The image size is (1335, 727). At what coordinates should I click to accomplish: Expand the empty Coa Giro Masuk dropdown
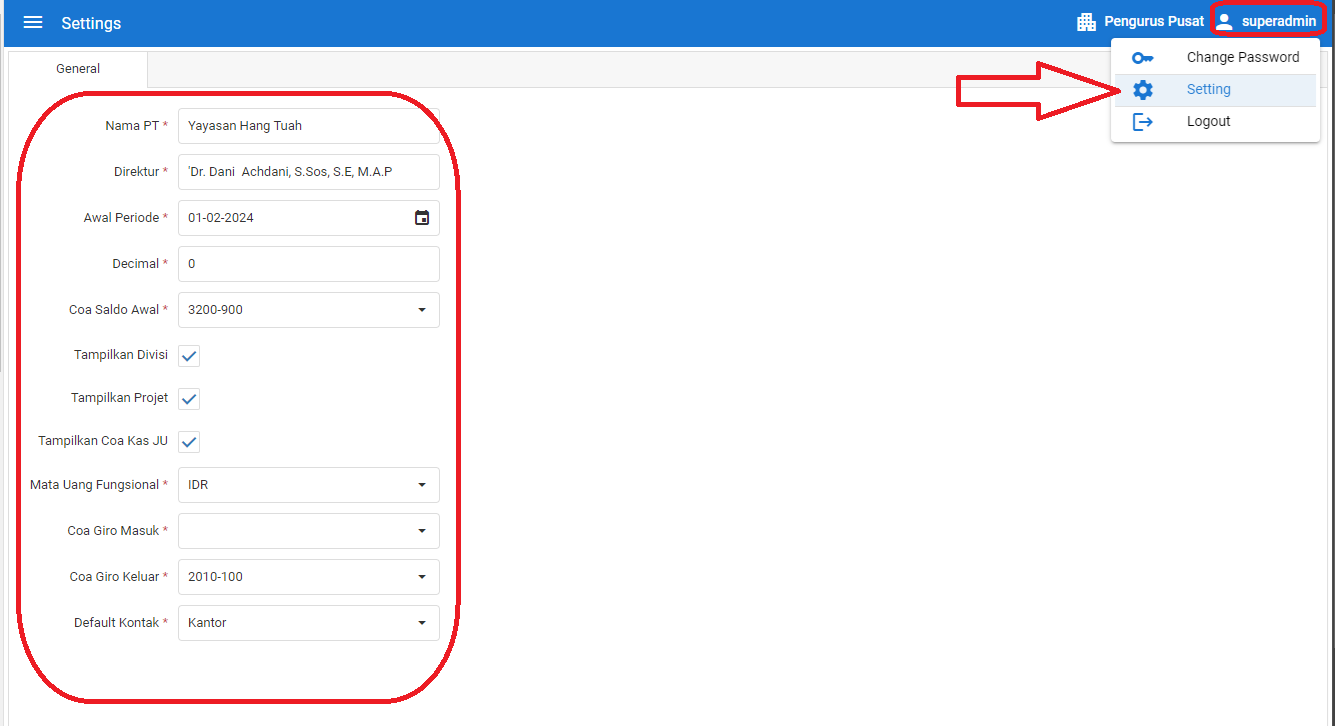[421, 531]
